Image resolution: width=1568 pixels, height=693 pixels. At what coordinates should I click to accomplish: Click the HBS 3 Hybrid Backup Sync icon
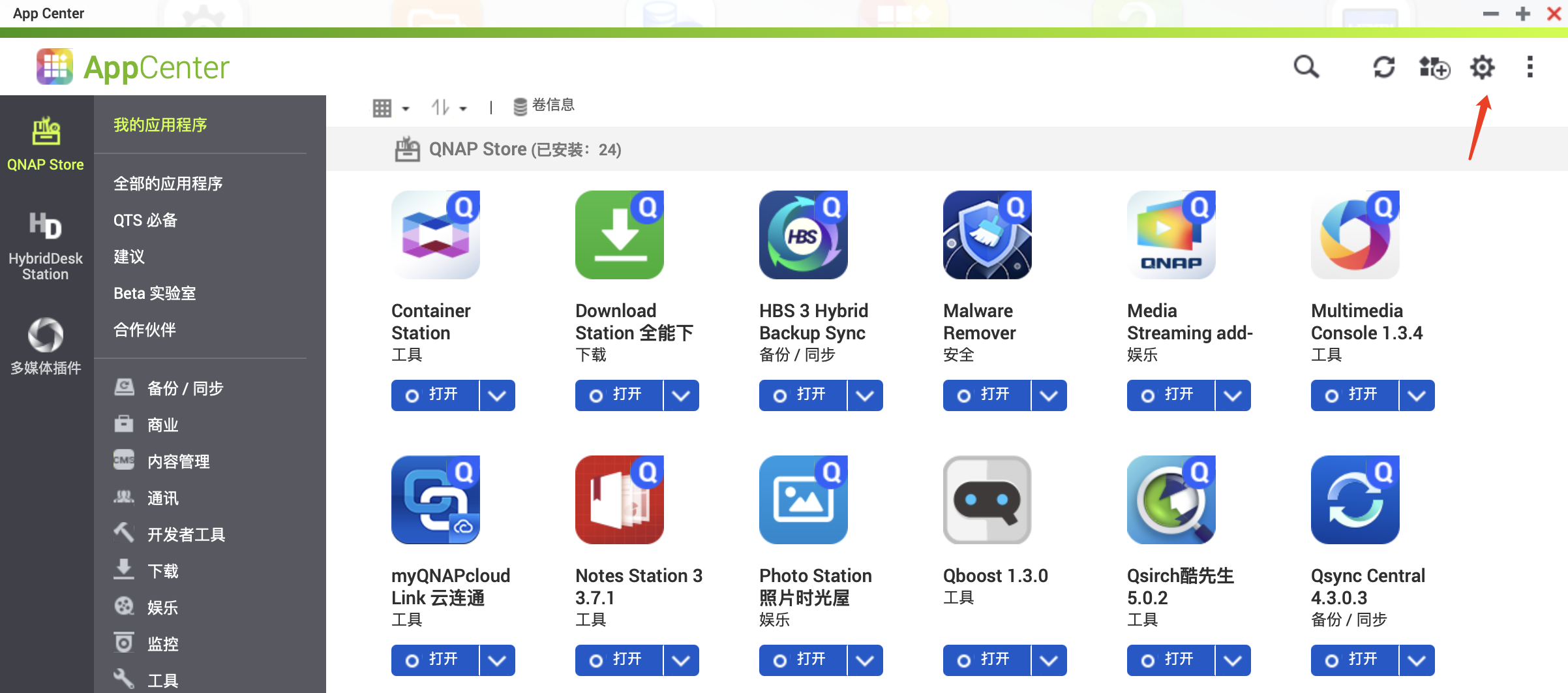tap(804, 235)
